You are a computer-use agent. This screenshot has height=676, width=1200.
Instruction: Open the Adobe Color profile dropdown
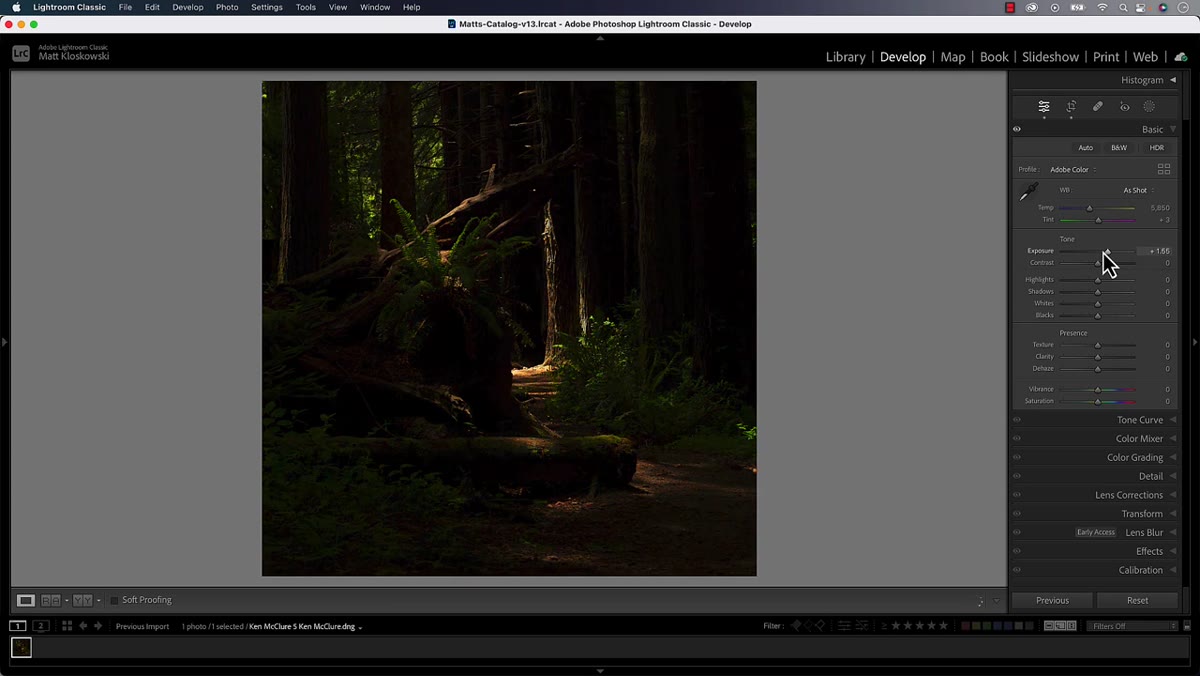(1073, 170)
